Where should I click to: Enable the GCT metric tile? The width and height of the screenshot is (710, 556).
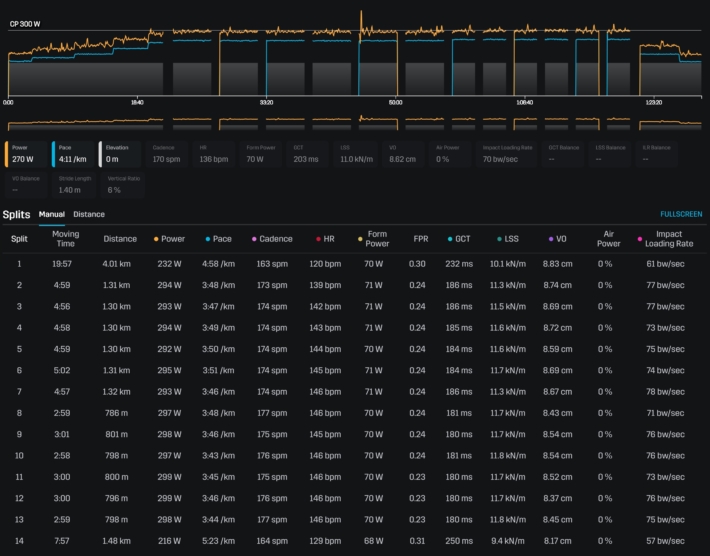pos(308,152)
